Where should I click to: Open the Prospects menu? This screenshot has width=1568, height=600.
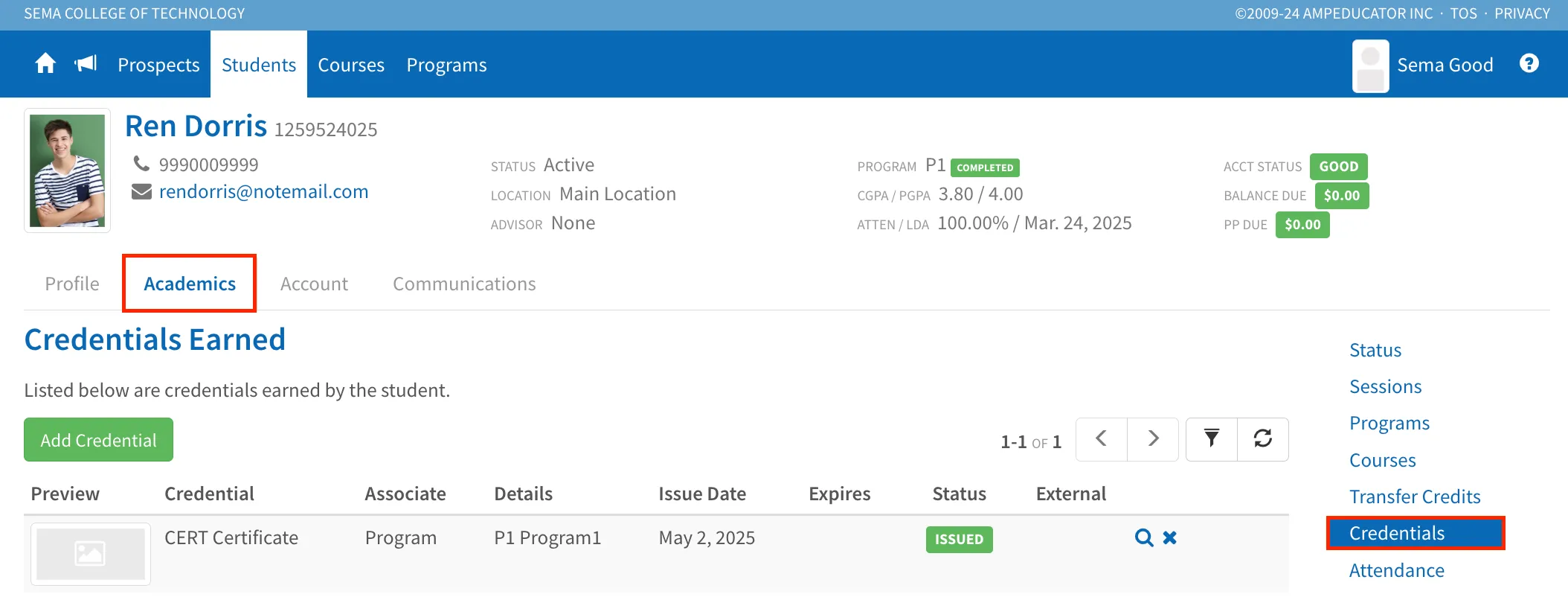[x=158, y=65]
